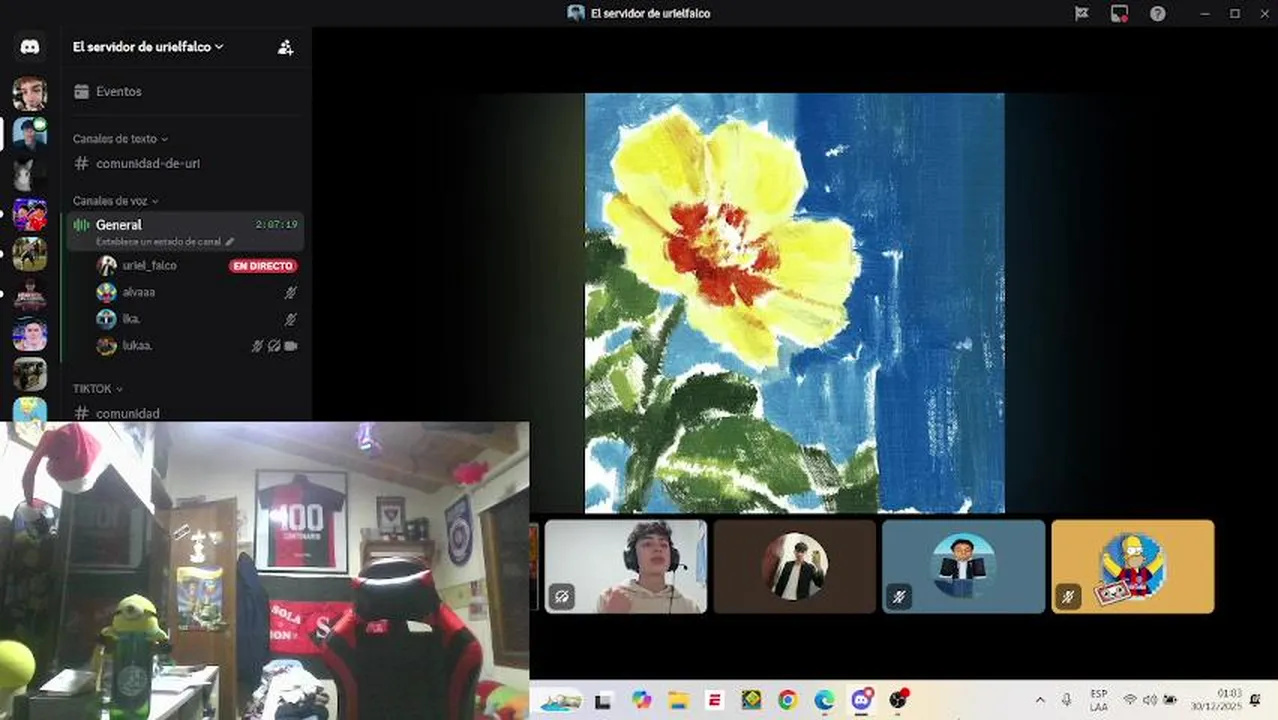Open server dropdown El servidor de urielfalco
This screenshot has width=1278, height=720.
tap(148, 47)
